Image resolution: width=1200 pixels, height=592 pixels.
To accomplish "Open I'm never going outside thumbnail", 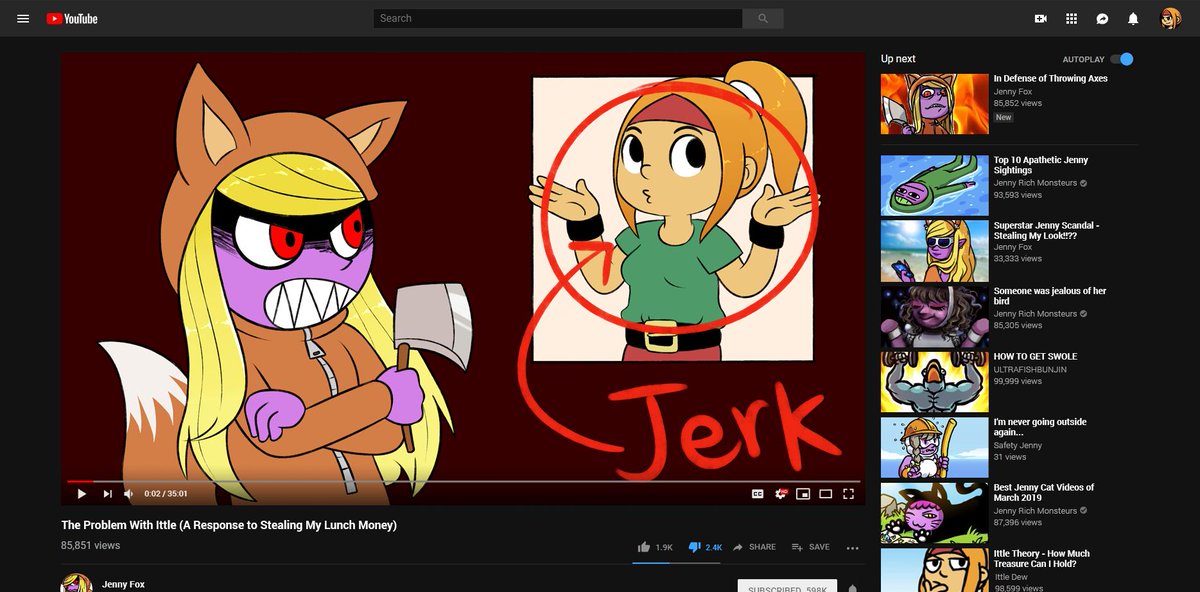I will point(934,447).
